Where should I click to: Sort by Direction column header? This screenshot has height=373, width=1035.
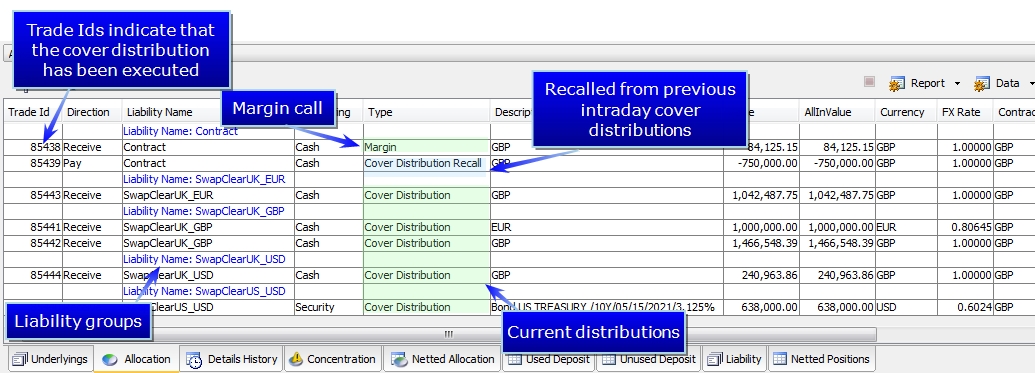tap(92, 112)
